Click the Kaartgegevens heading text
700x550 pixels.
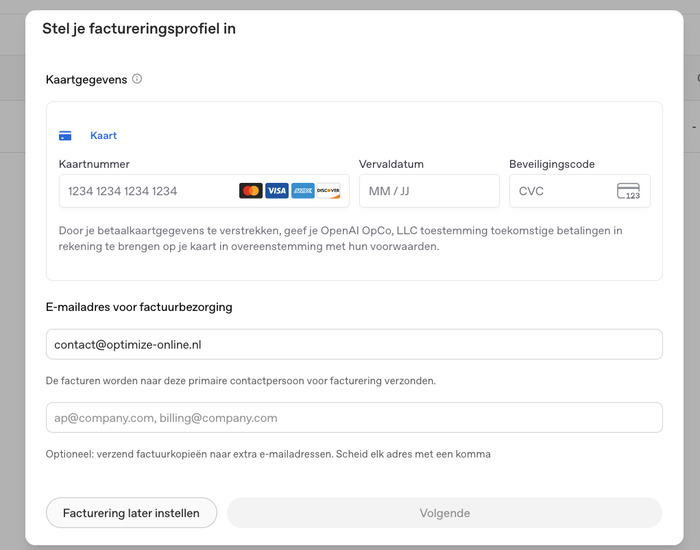pos(87,80)
